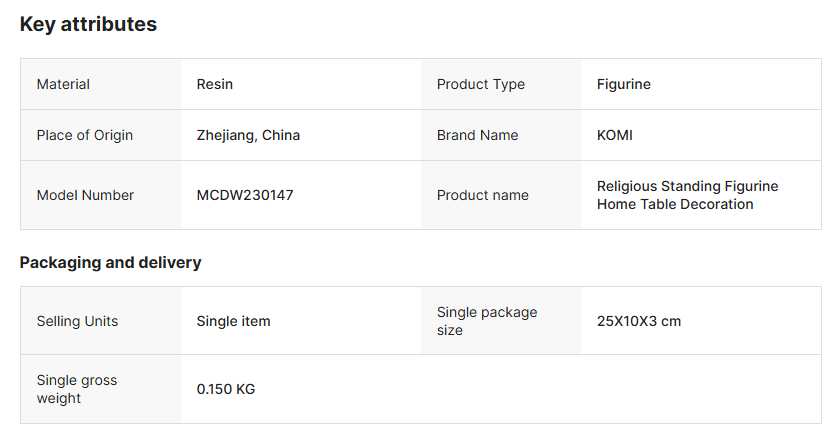The height and width of the screenshot is (429, 829).
Task: Select the Single package size label
Action: point(486,321)
